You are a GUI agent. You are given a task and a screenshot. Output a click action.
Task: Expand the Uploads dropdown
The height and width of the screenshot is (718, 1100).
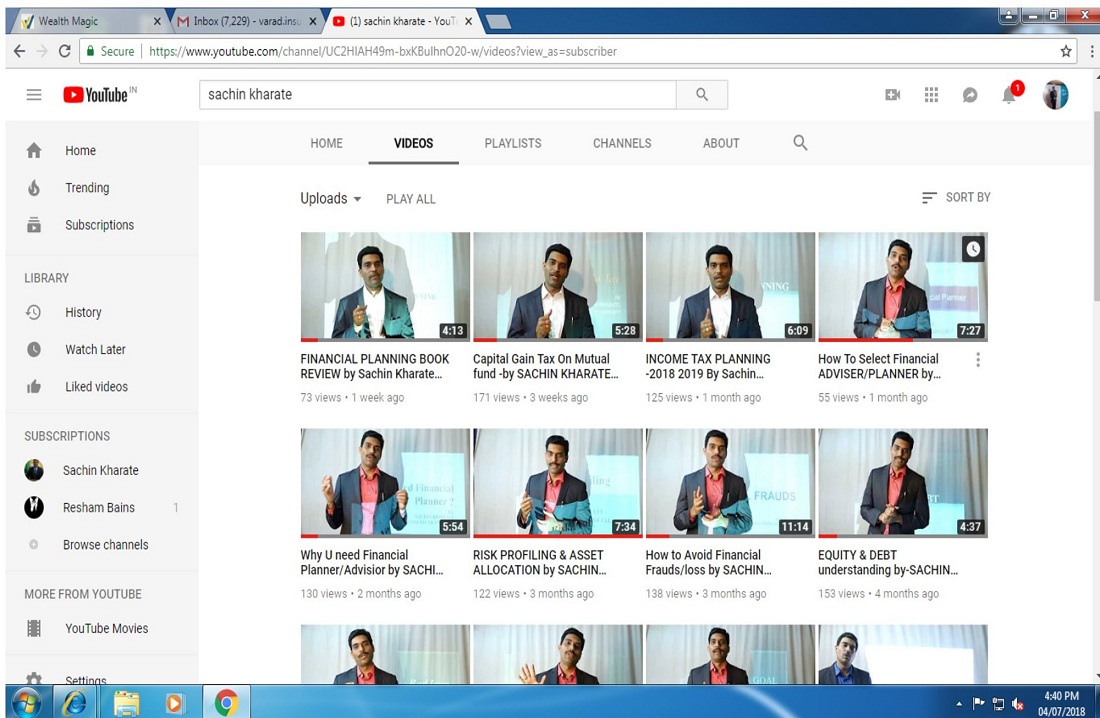click(x=330, y=199)
